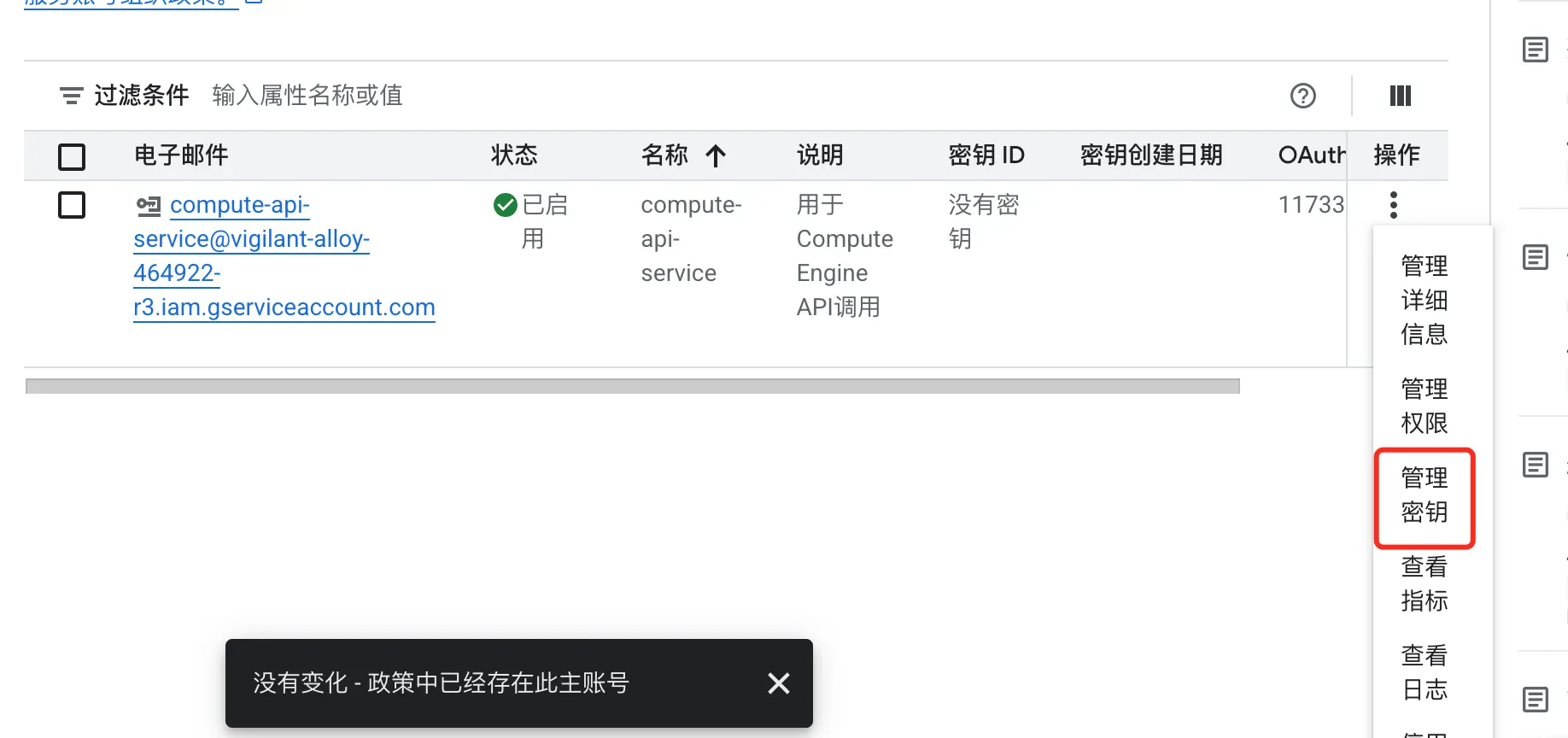The height and width of the screenshot is (738, 1568).
Task: Select 管理权限 in the context menu
Action: (x=1424, y=406)
